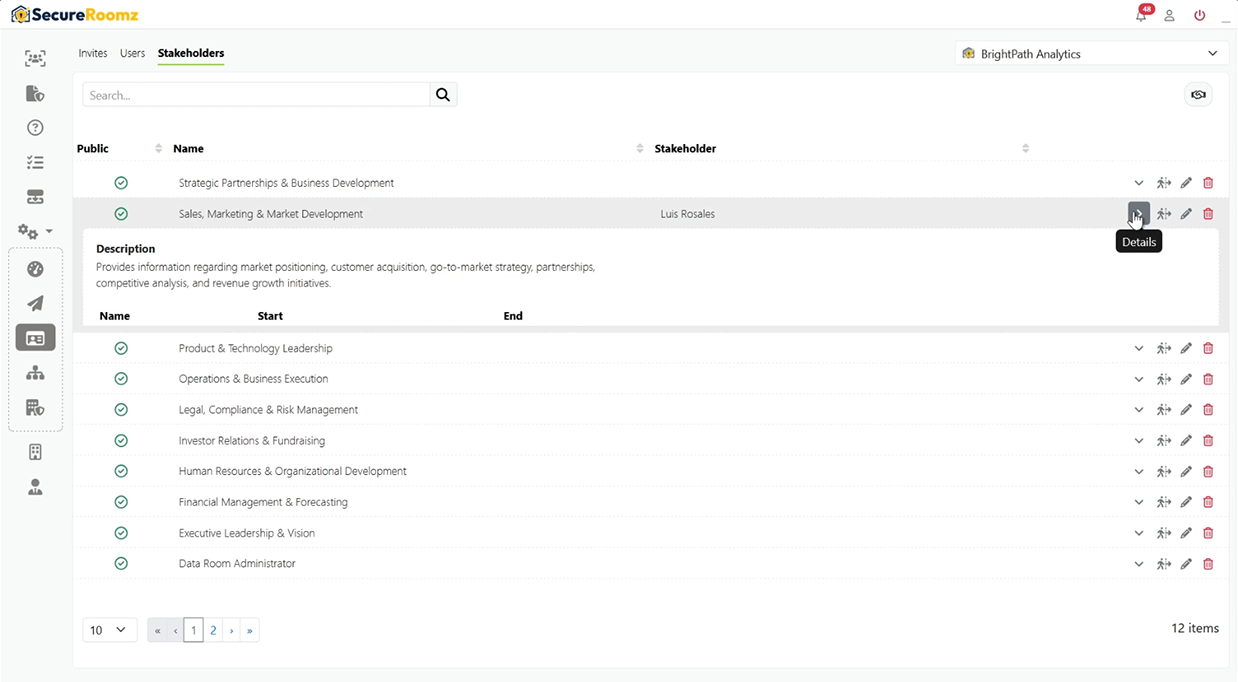Click assign-person icon for Investor Relations row
Screen dimensions: 1238x682
tap(1163, 440)
